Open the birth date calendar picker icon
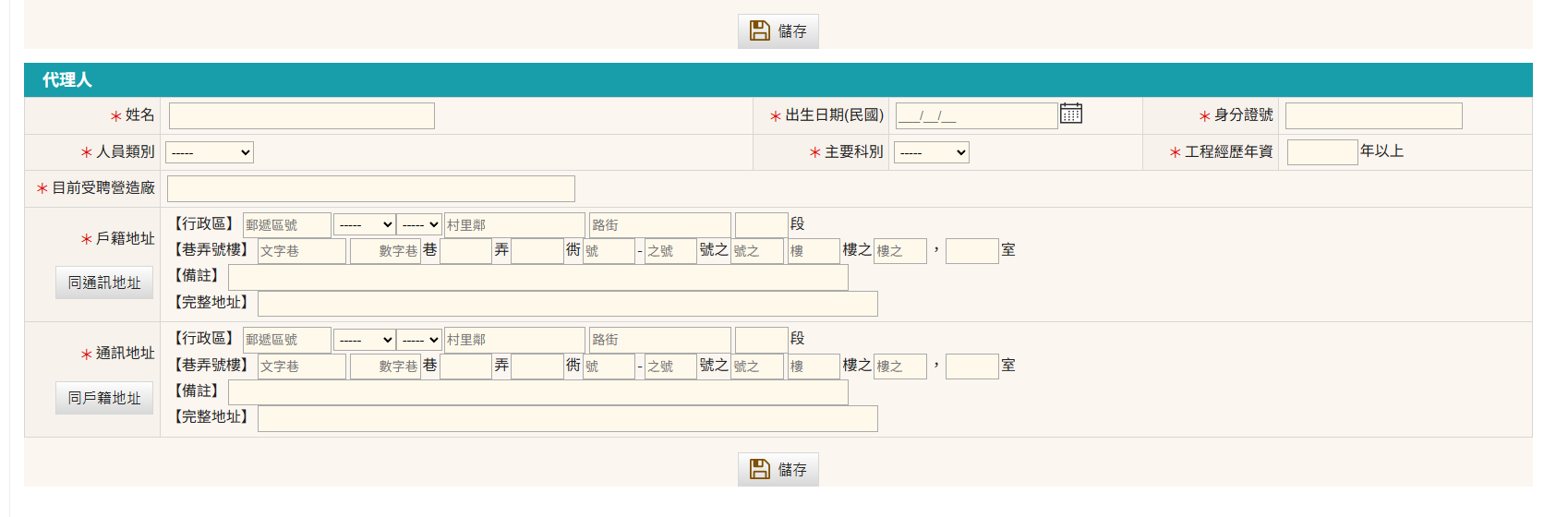This screenshot has width=1568, height=517. point(1070,114)
